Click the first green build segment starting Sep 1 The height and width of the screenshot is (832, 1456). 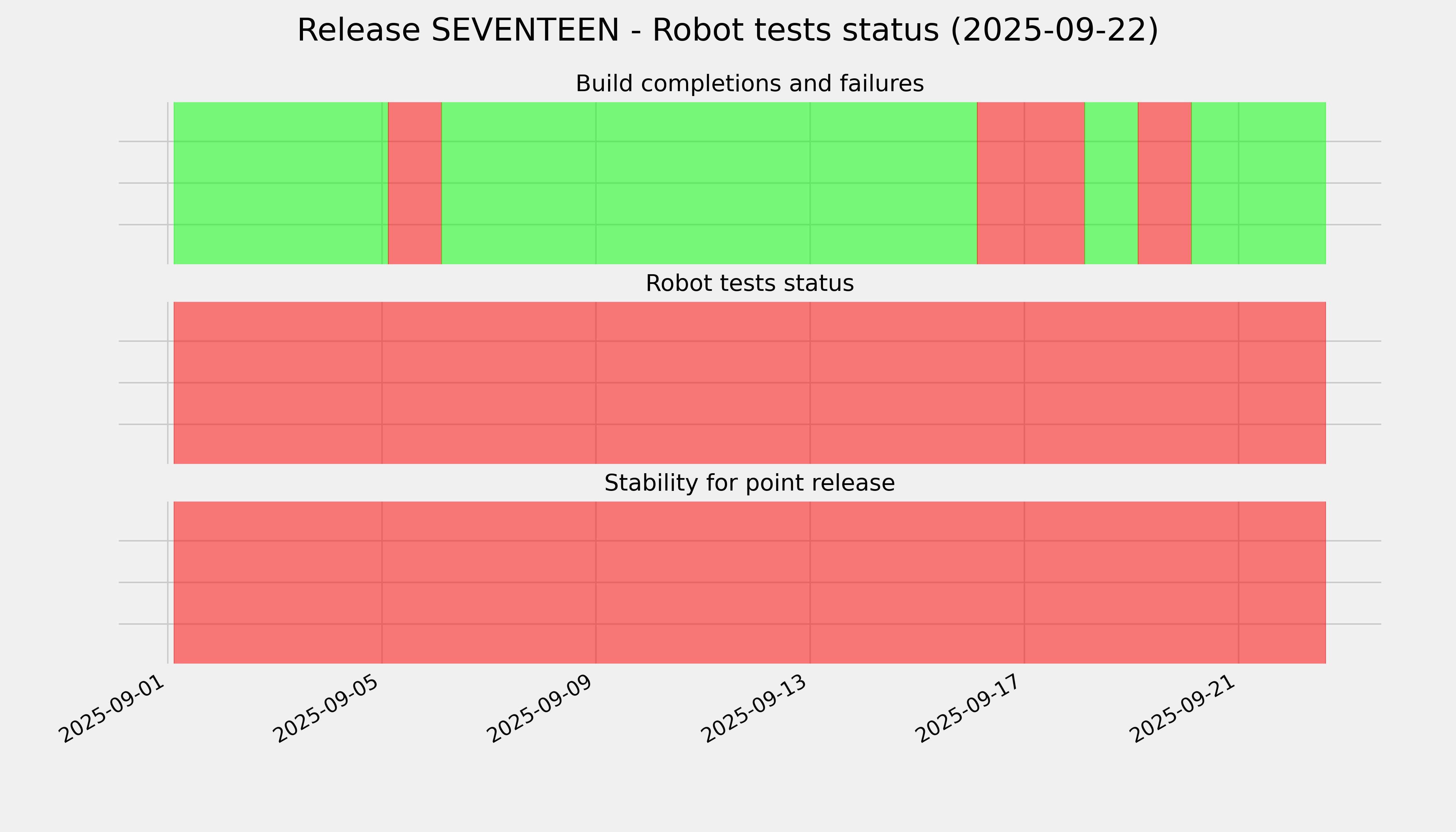click(x=280, y=183)
